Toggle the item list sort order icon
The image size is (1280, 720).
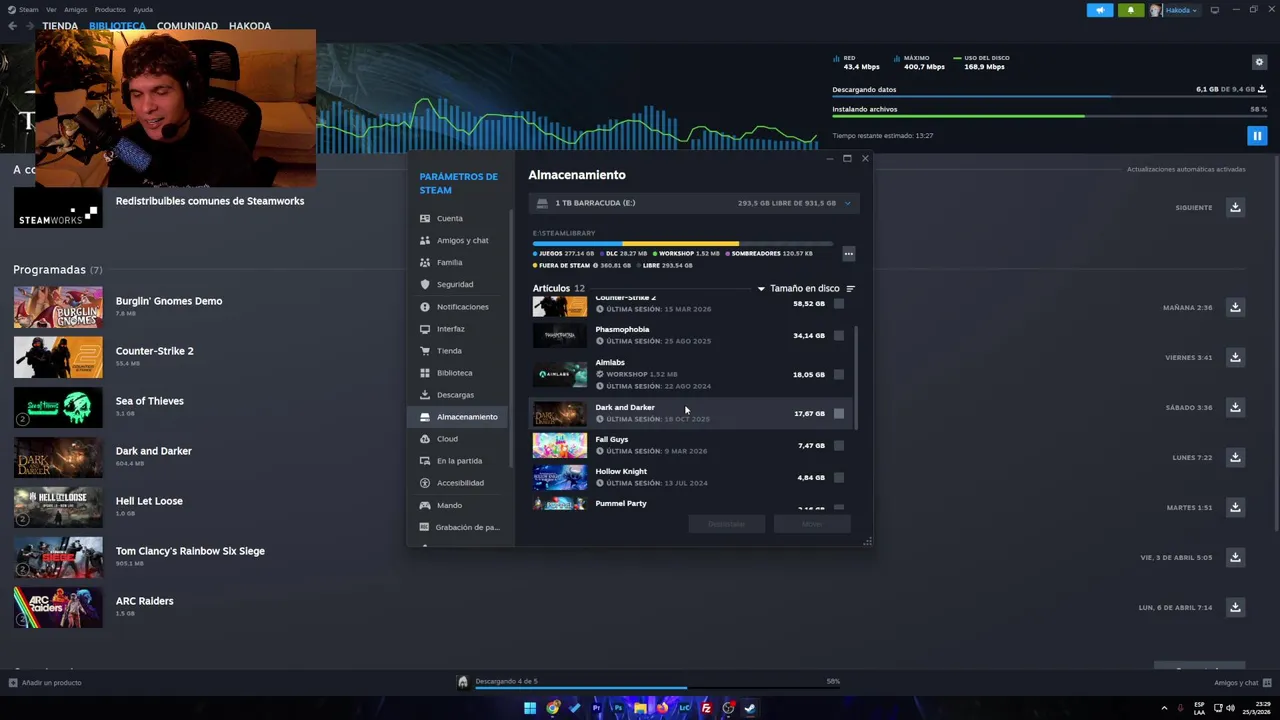[851, 289]
